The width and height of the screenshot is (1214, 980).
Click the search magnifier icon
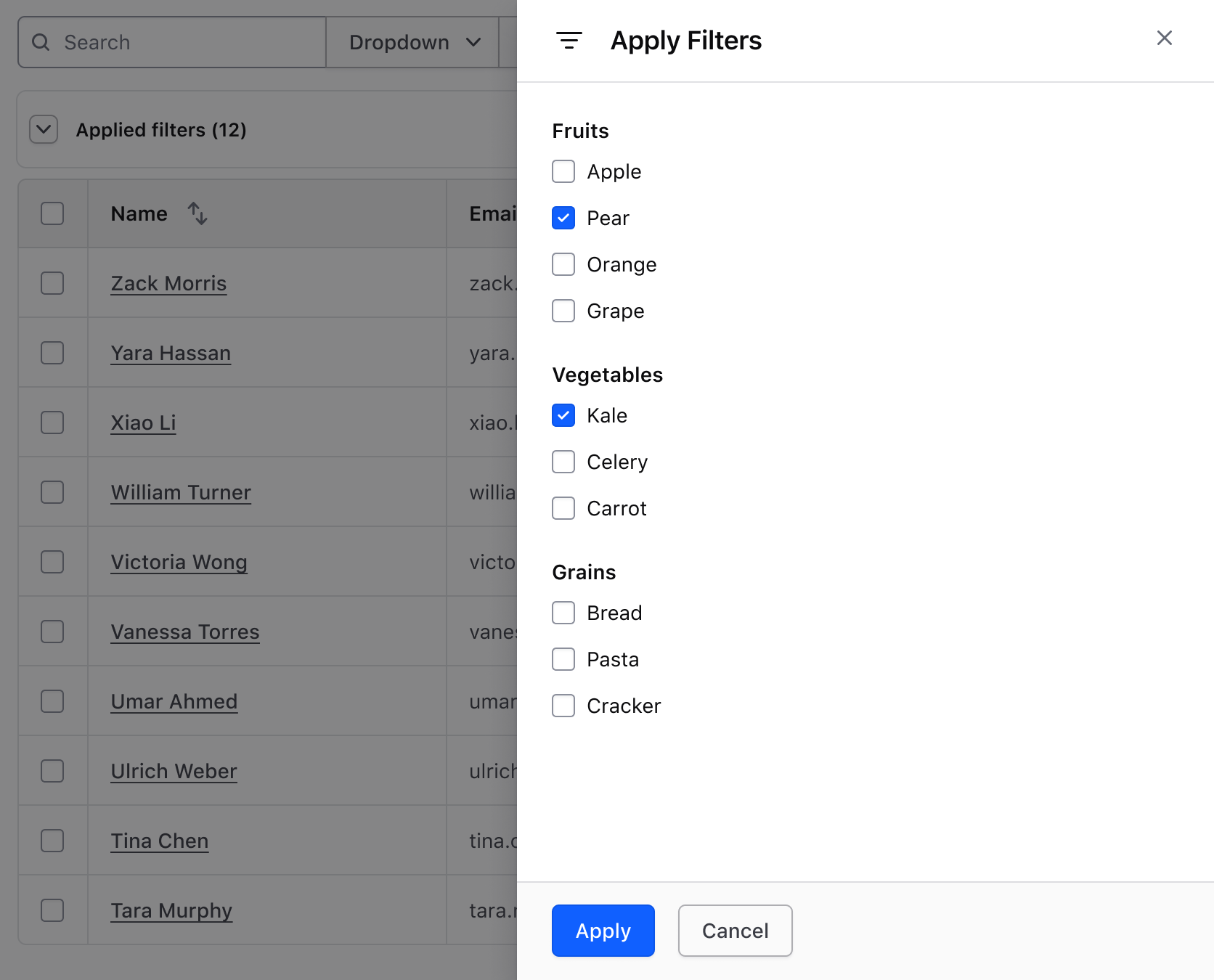coord(41,42)
